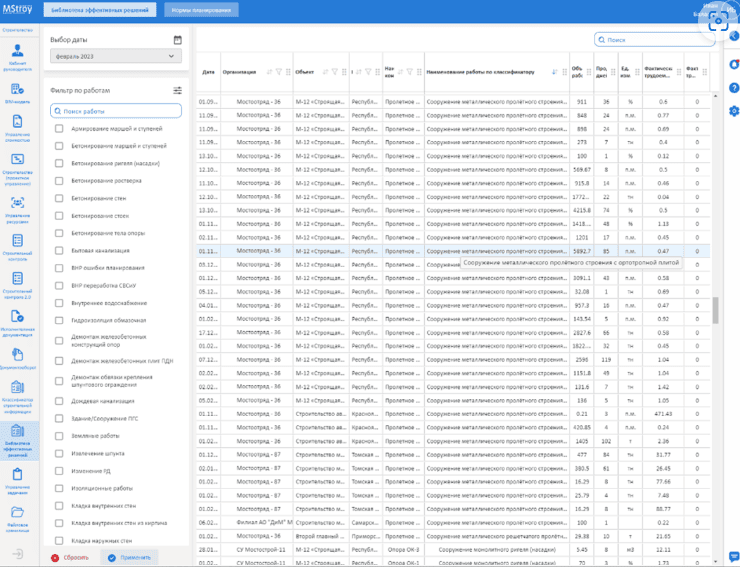Check Бетонирование стен
This screenshot has height=567, width=740.
[x=59, y=198]
